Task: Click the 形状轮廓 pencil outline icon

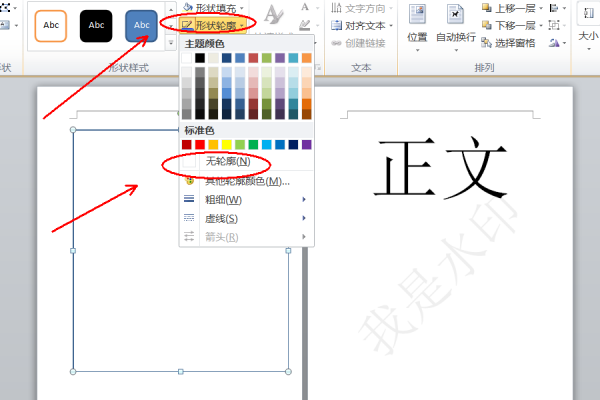Action: click(187, 26)
